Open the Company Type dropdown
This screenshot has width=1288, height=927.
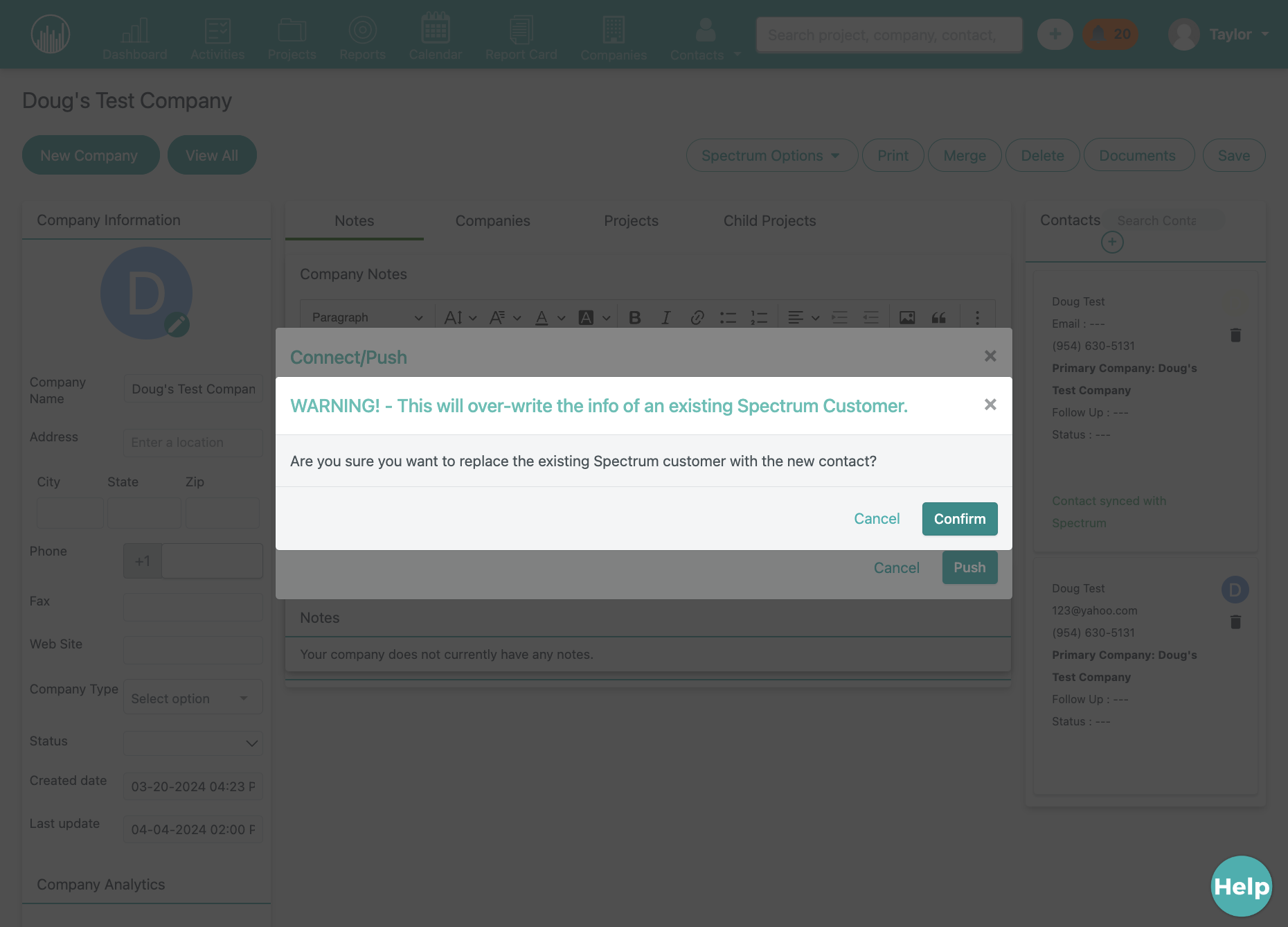tap(193, 698)
